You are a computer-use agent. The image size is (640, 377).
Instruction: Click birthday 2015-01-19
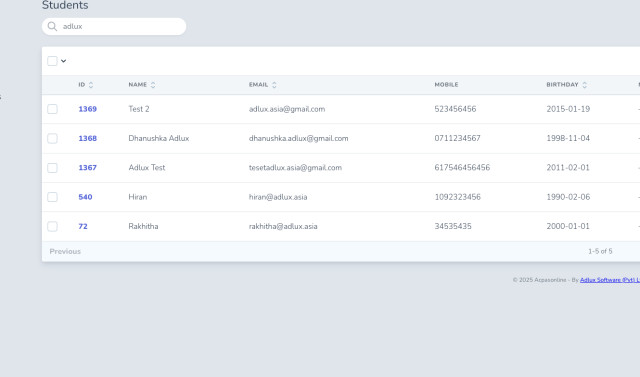click(x=568, y=109)
